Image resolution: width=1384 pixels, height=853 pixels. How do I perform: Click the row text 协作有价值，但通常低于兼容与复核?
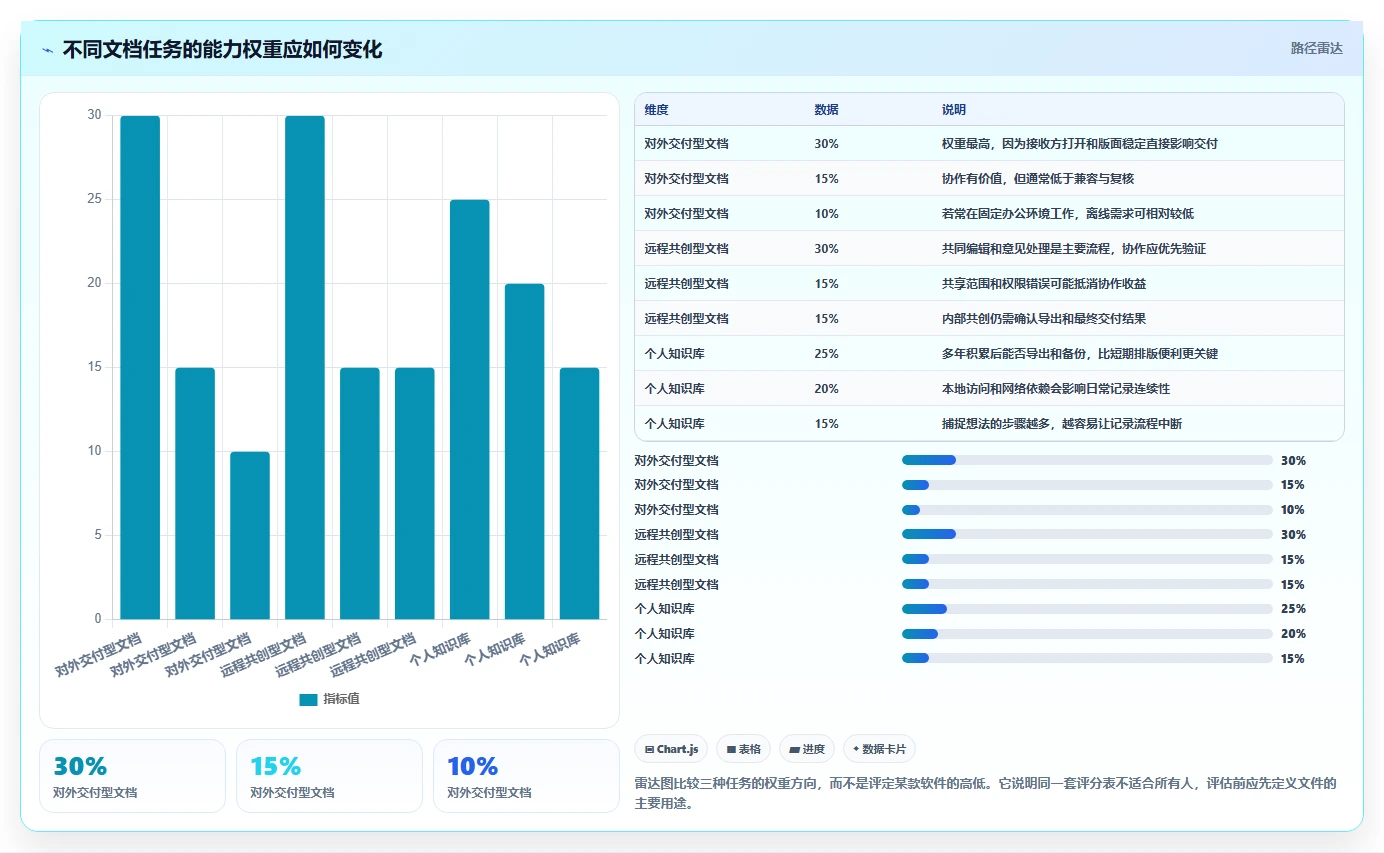(1038, 179)
